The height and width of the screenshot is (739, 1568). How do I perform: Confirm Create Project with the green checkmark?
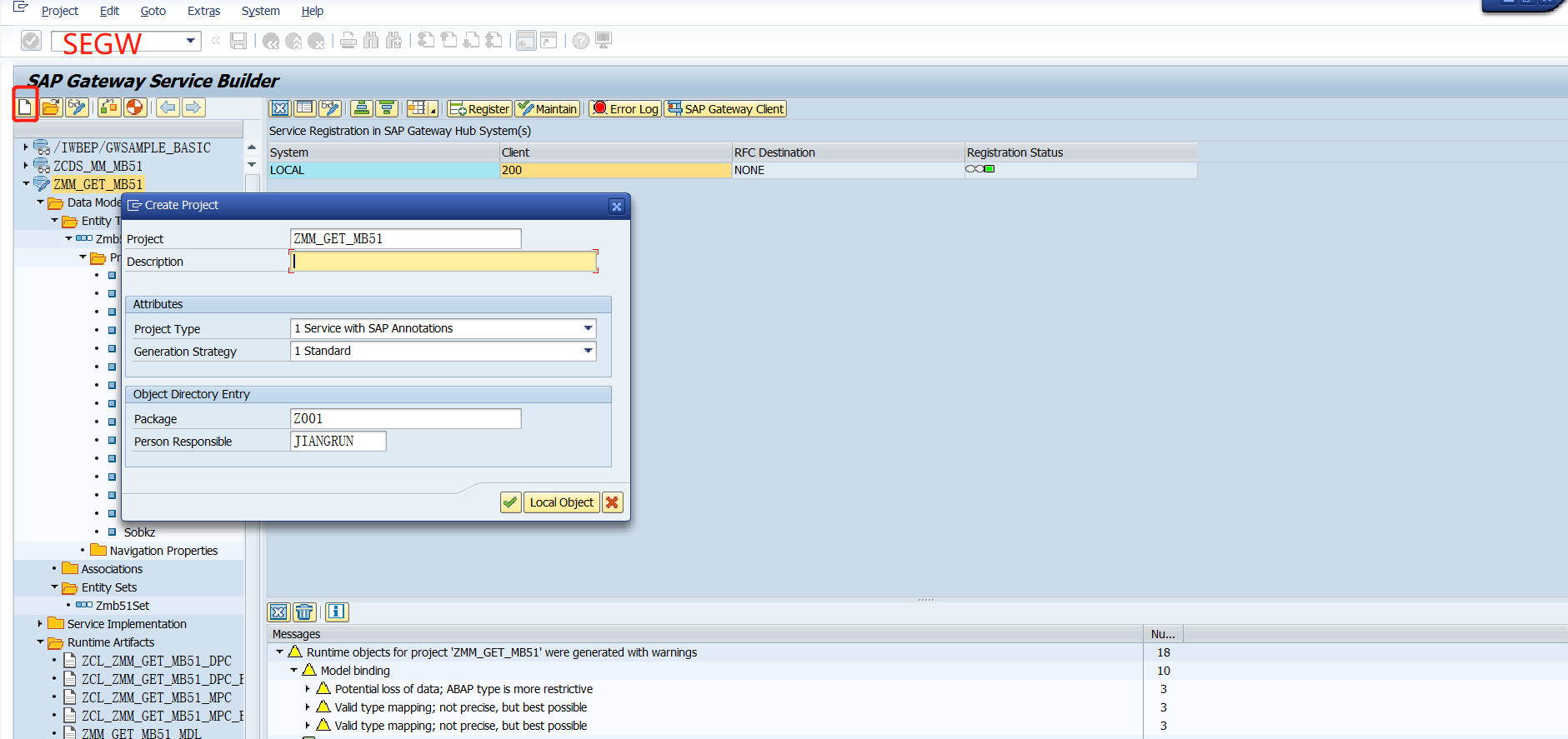[x=510, y=502]
